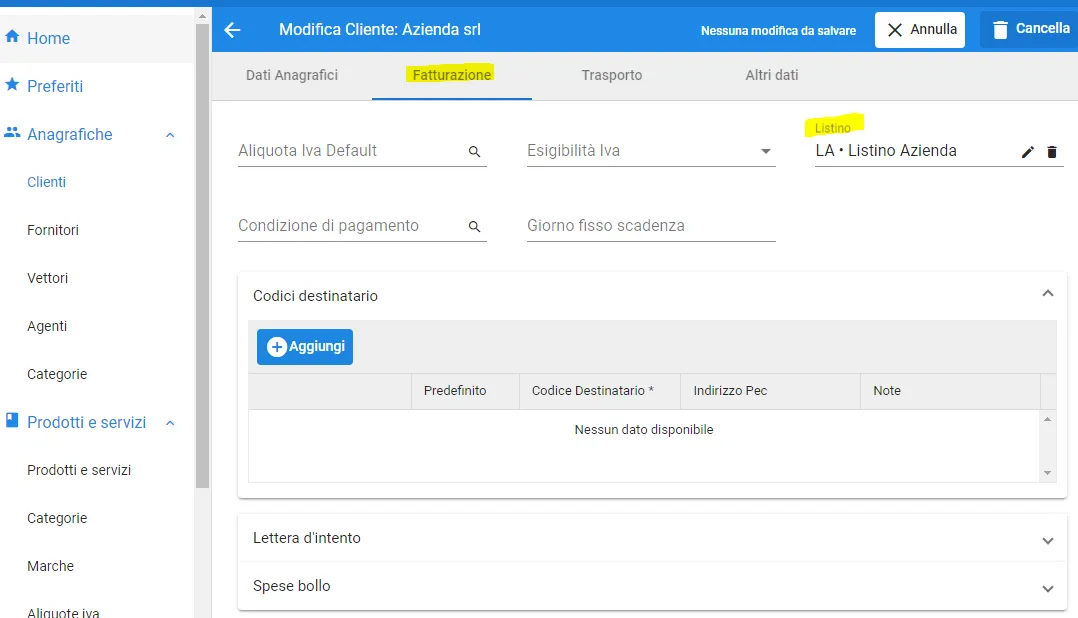
Task: Click the back arrow in header
Action: 232,30
